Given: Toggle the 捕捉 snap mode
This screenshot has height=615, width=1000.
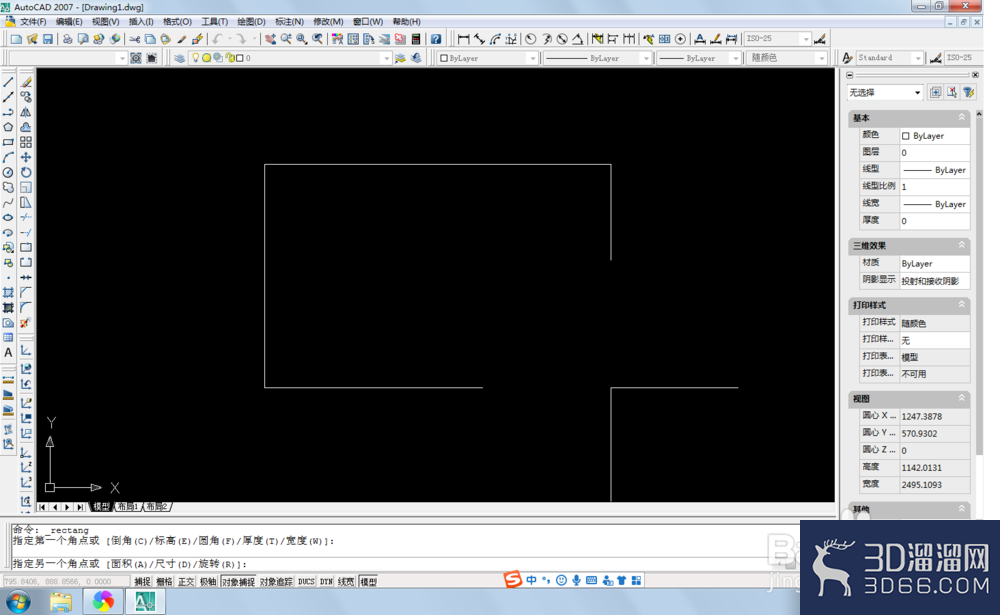Looking at the screenshot, I should pyautogui.click(x=142, y=582).
